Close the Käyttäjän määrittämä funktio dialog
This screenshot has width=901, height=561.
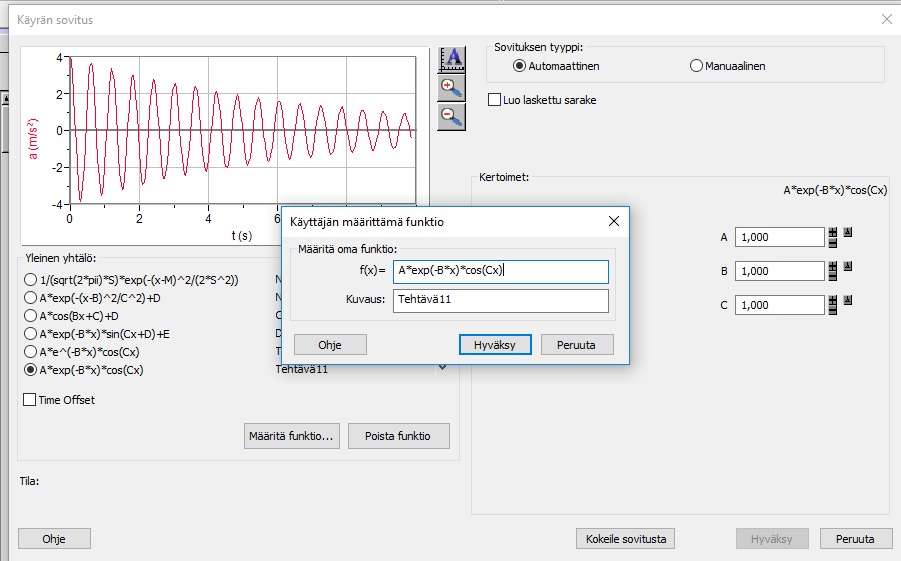(613, 220)
